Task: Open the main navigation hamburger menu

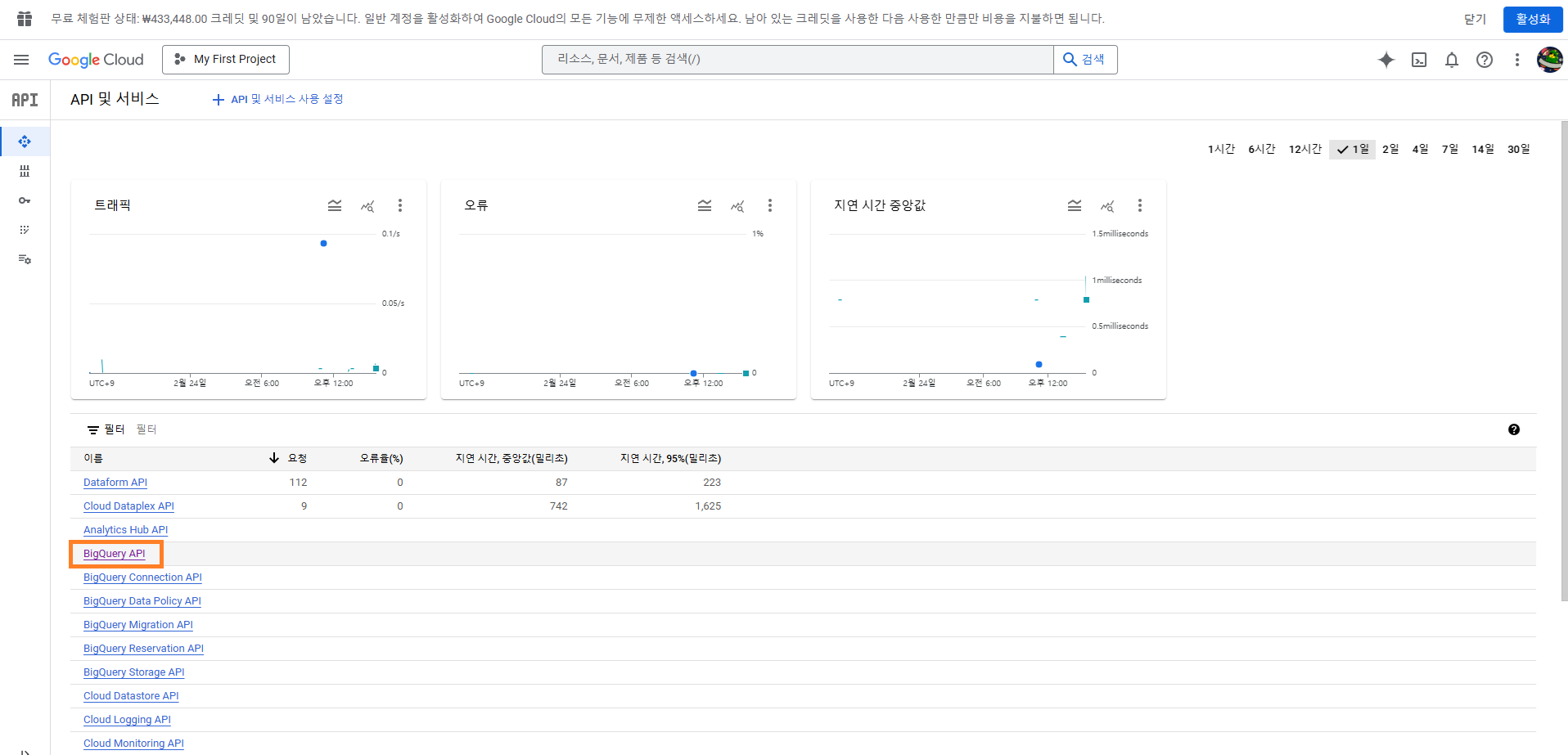Action: tap(21, 60)
